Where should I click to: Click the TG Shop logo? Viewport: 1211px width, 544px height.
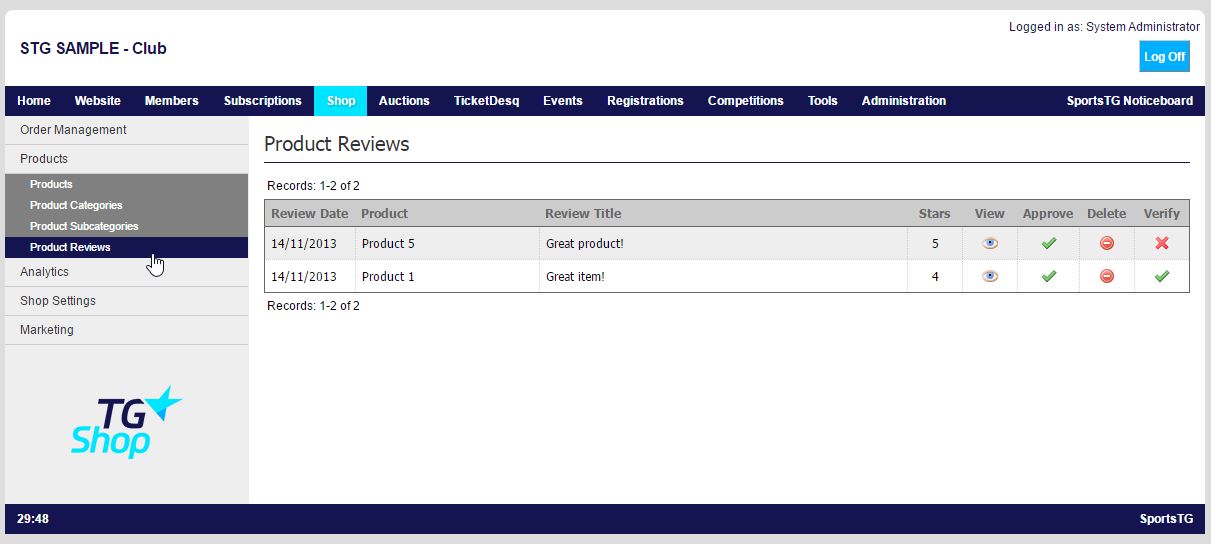pyautogui.click(x=126, y=421)
